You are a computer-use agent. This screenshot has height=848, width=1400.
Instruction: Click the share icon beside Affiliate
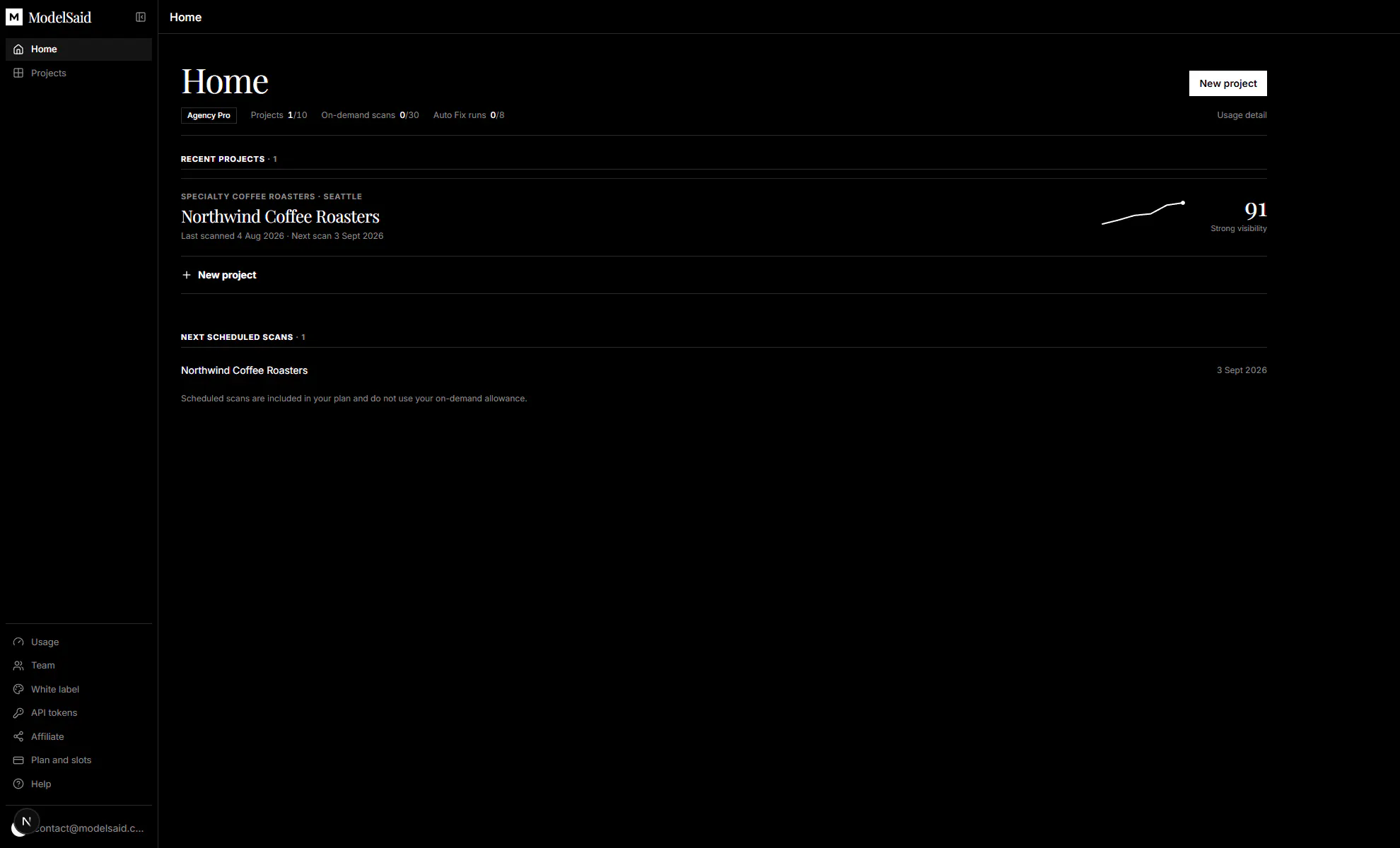click(x=18, y=736)
